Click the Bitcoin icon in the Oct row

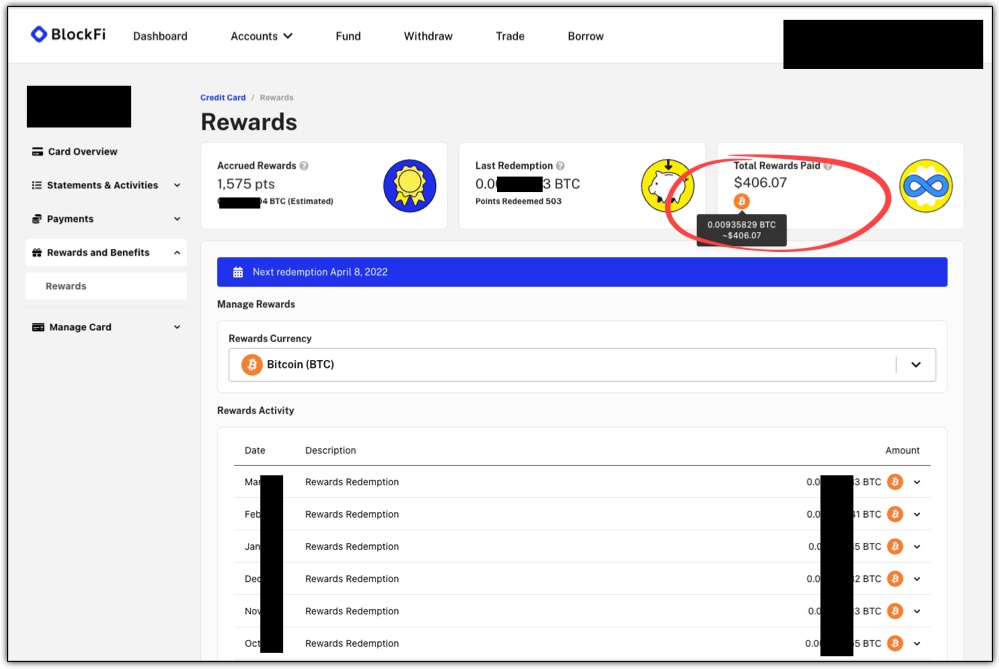tap(895, 644)
